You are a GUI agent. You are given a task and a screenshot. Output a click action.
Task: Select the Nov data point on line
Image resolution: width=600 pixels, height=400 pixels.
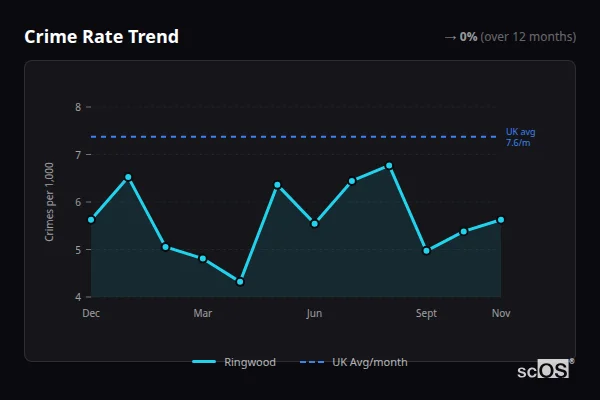pos(501,220)
